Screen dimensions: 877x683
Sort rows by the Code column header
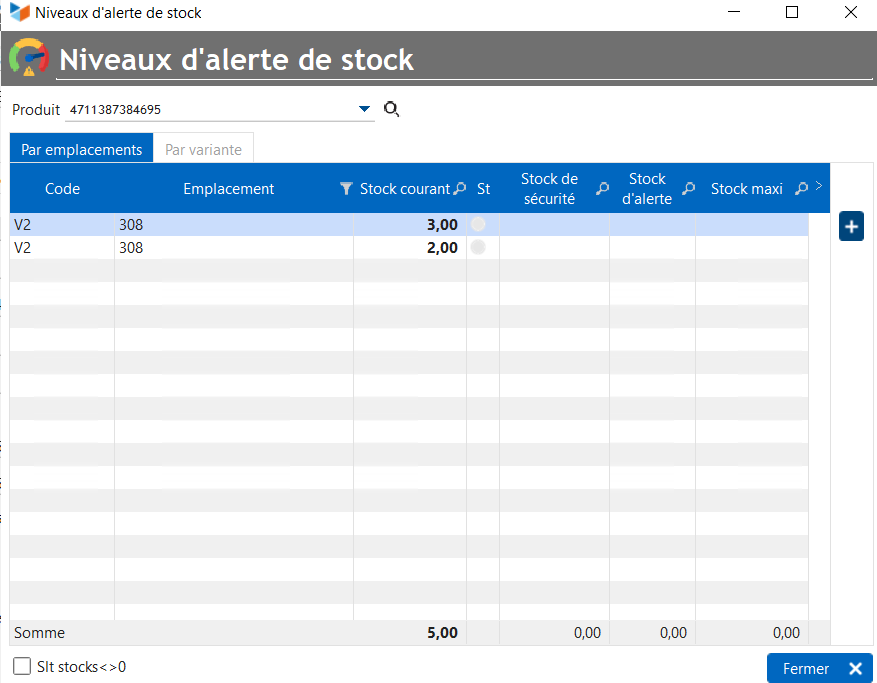tap(62, 188)
